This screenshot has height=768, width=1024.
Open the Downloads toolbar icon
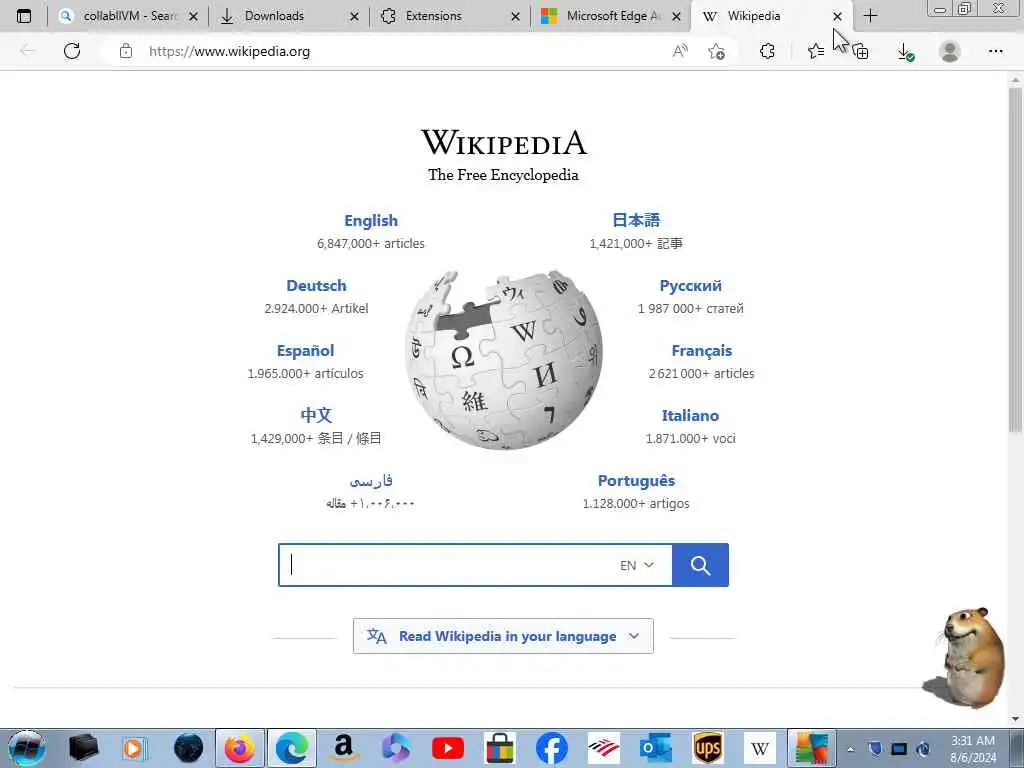pyautogui.click(x=905, y=52)
